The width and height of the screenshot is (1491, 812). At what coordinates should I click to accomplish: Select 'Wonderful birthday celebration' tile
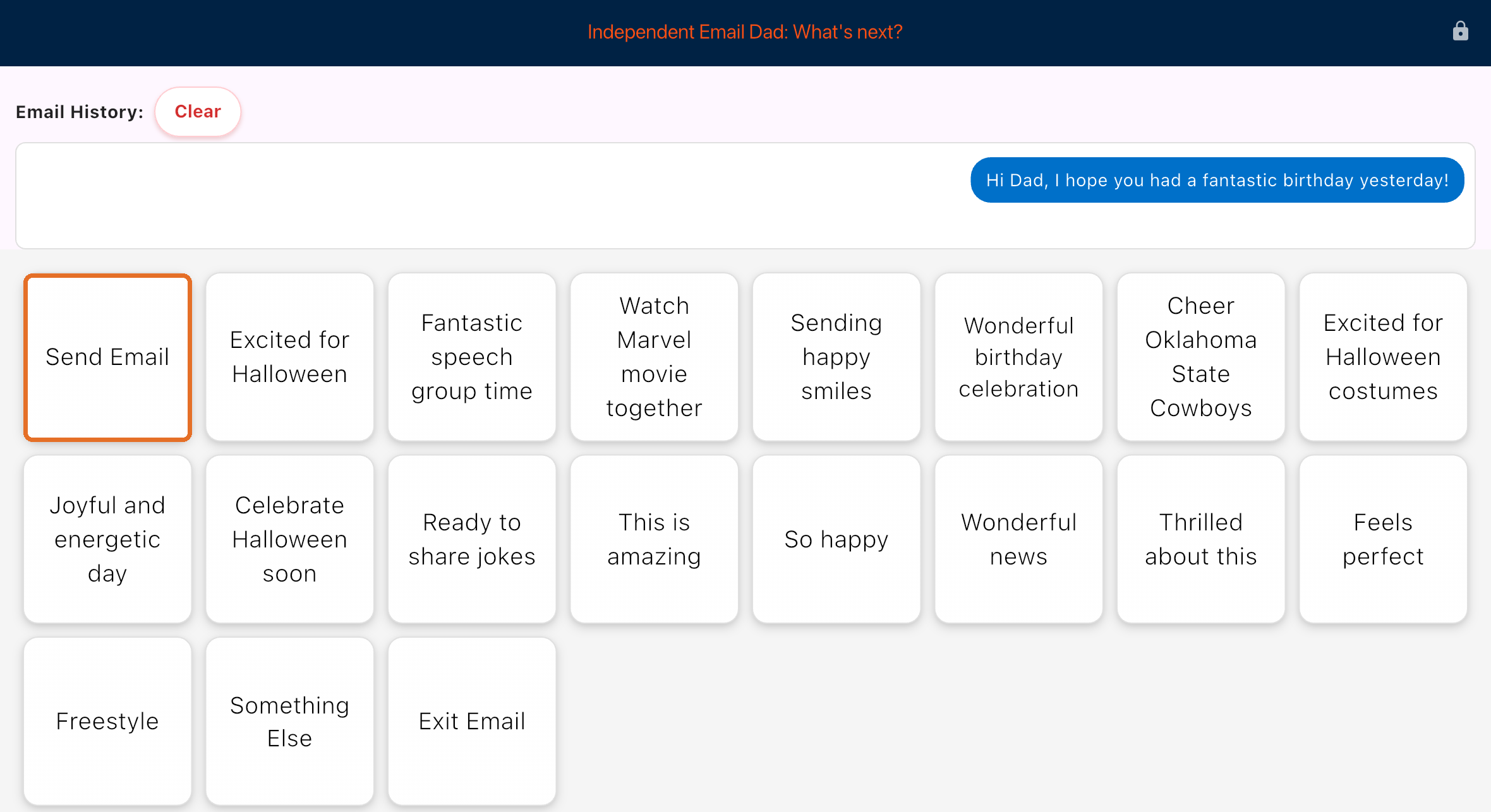tap(1019, 357)
